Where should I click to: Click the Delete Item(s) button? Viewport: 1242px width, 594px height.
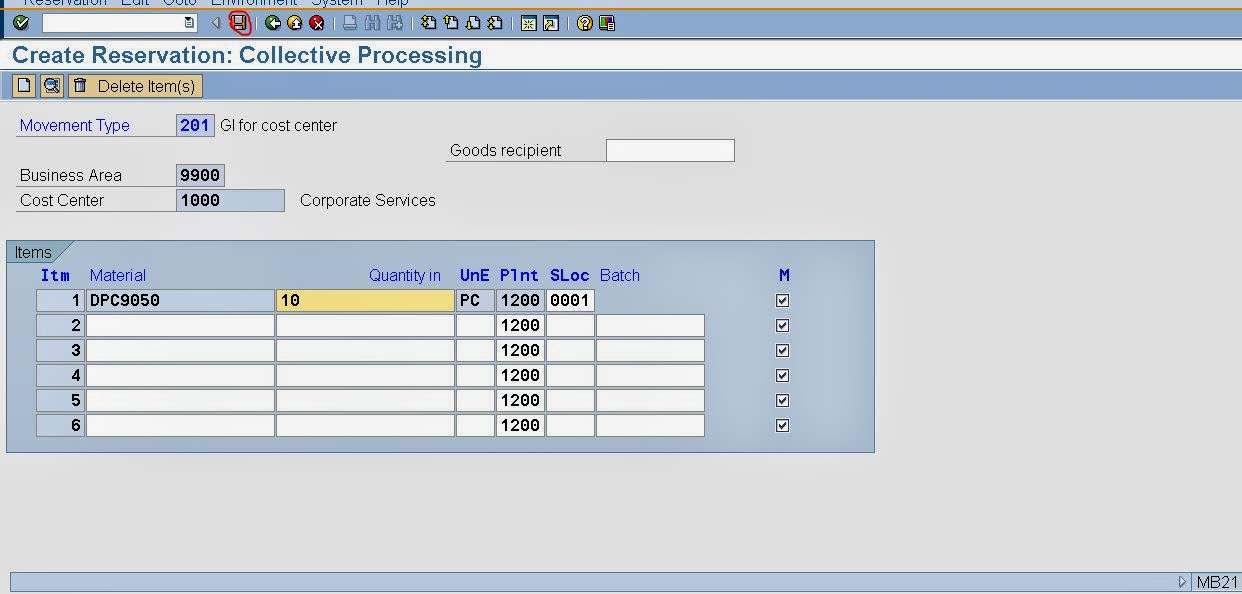pyautogui.click(x=135, y=85)
